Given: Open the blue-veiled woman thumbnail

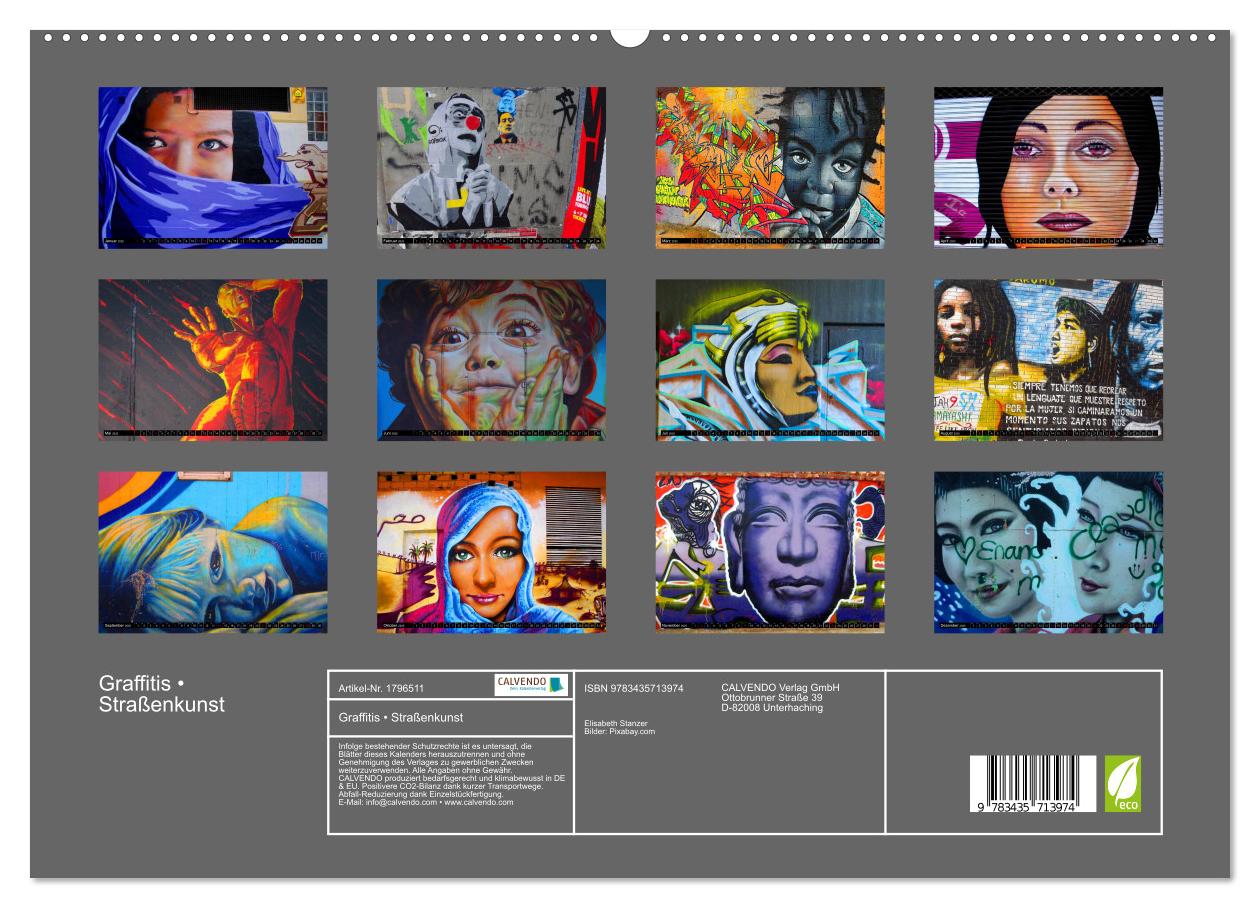Looking at the screenshot, I should 213,167.
